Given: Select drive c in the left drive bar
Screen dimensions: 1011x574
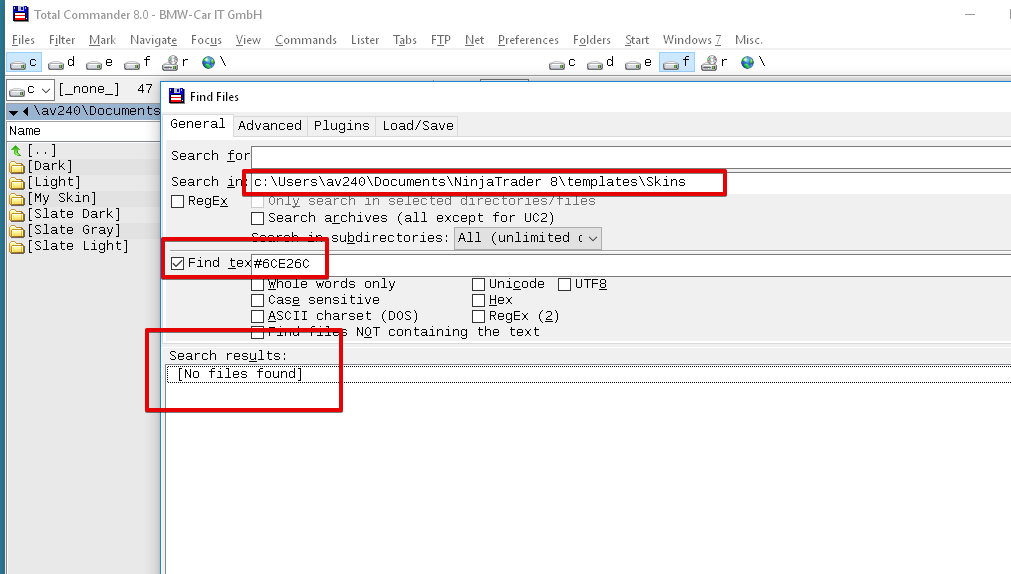Looking at the screenshot, I should coord(25,63).
